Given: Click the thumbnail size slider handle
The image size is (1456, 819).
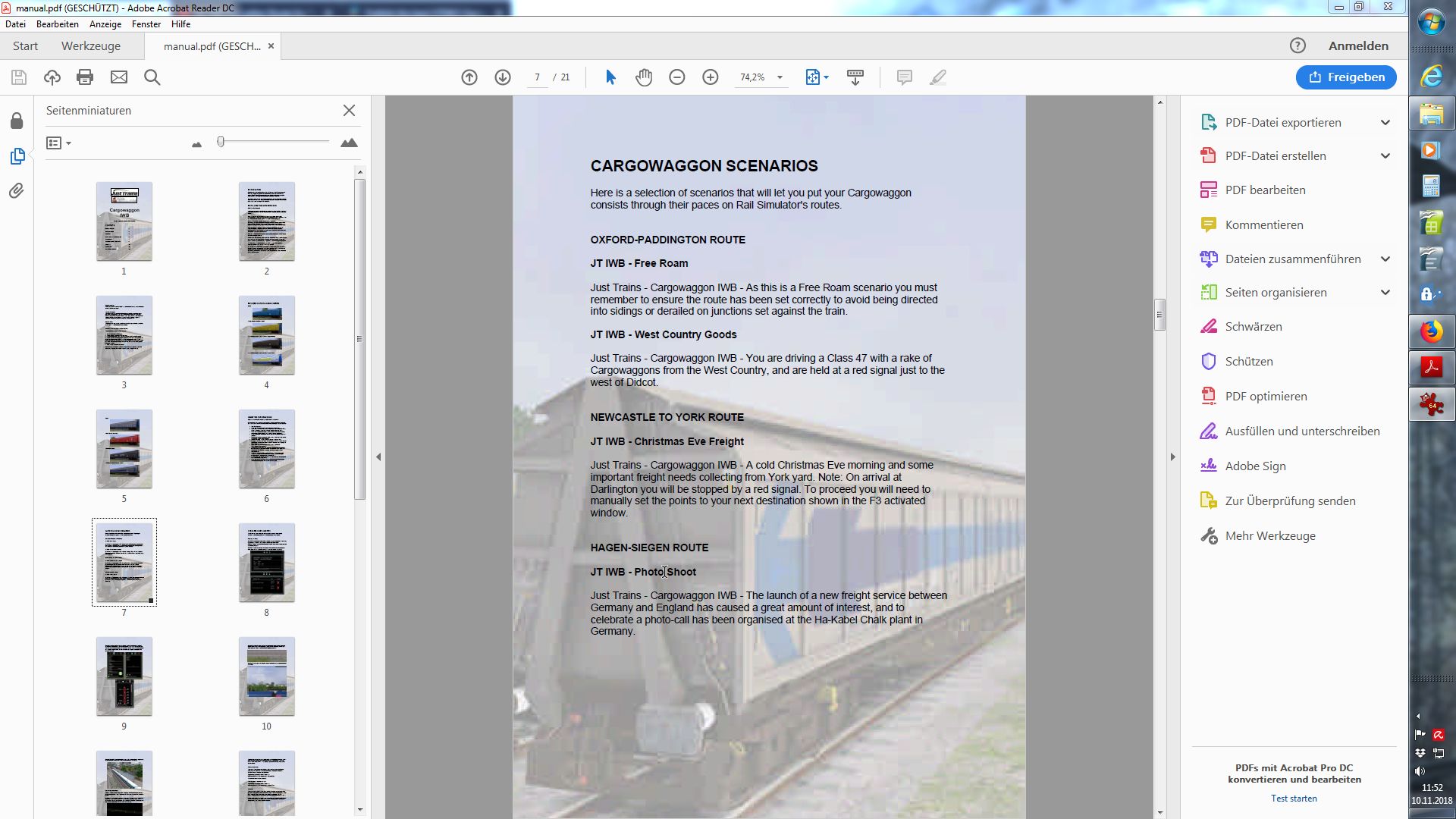Looking at the screenshot, I should [221, 142].
